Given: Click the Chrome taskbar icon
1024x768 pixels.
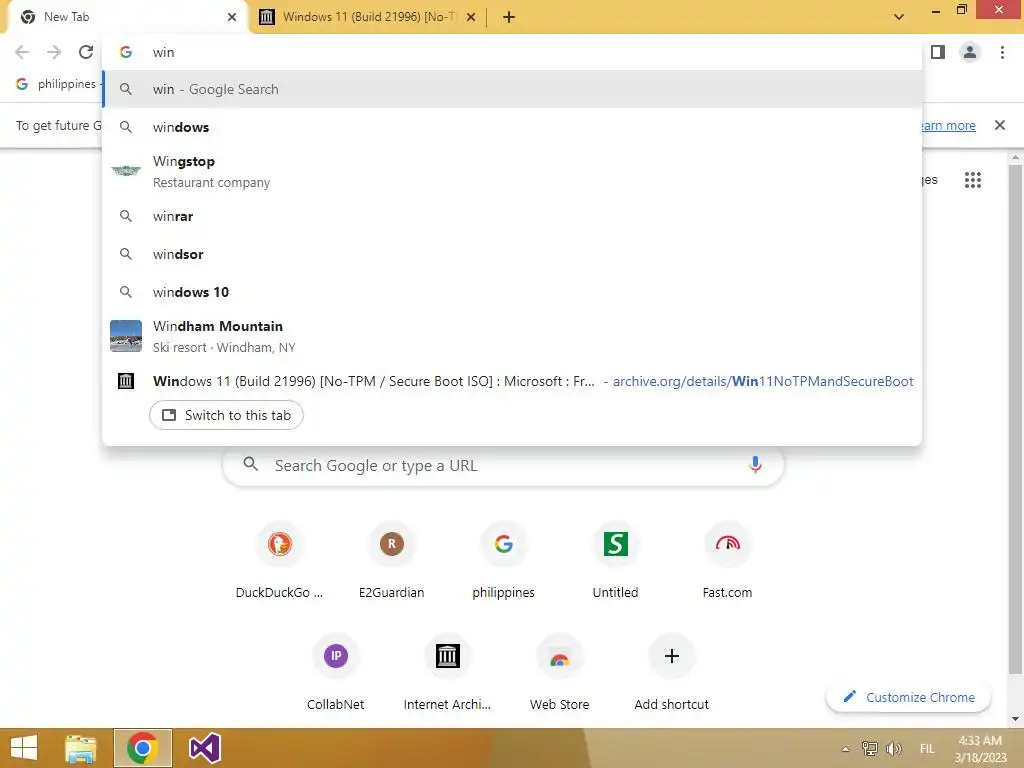Looking at the screenshot, I should 142,748.
